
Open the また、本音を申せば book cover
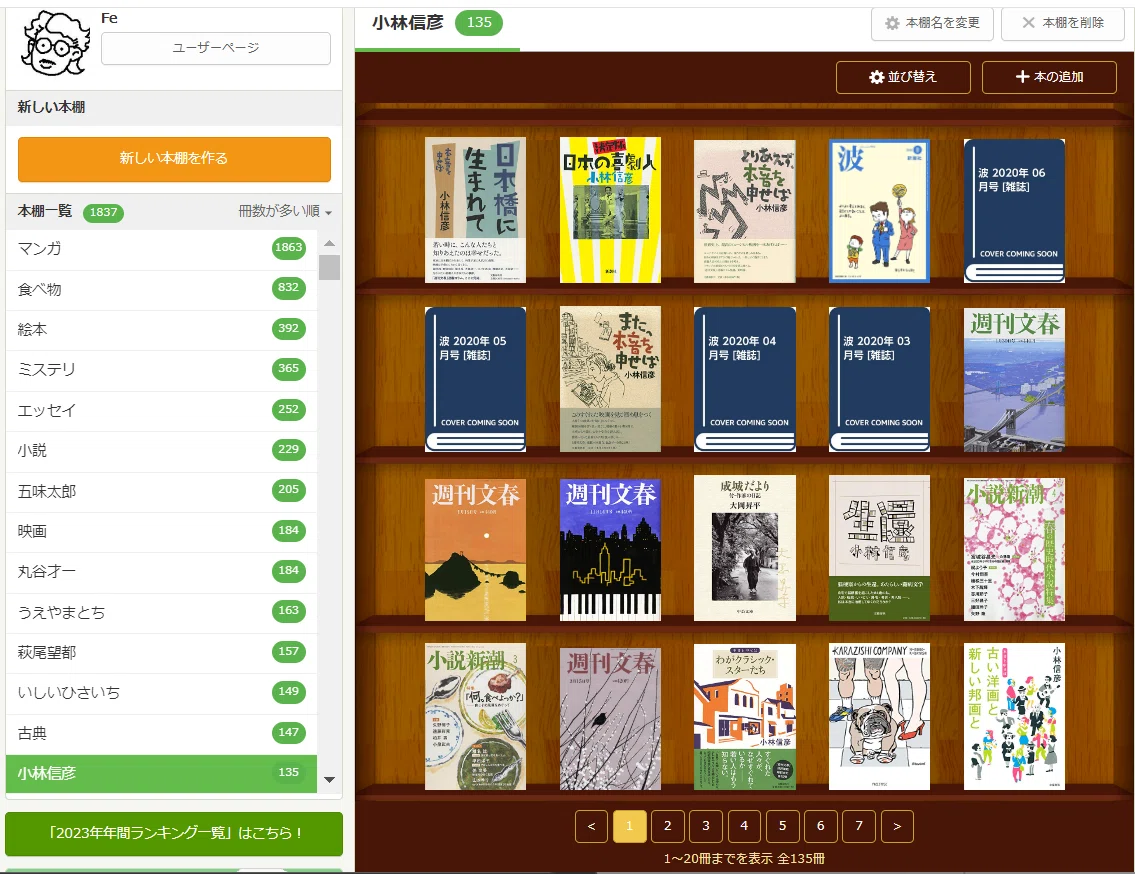point(610,379)
